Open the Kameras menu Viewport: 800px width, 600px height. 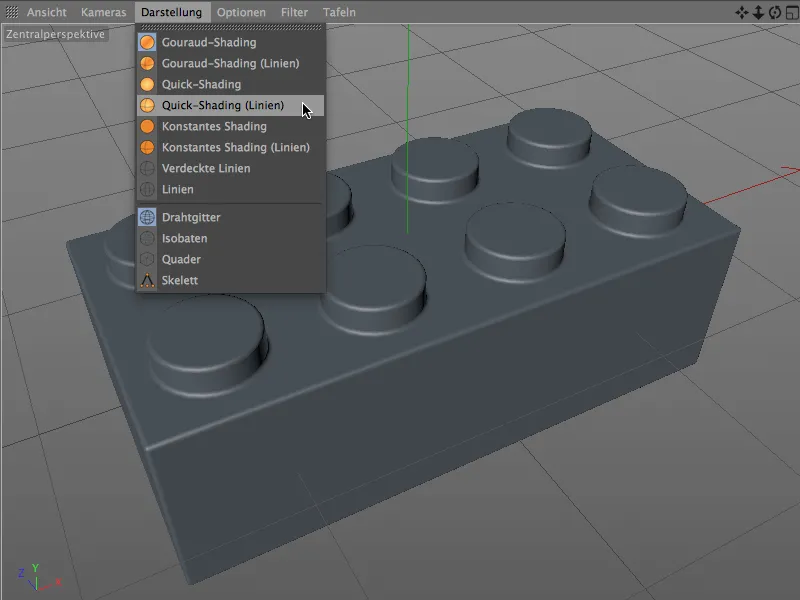click(x=103, y=12)
